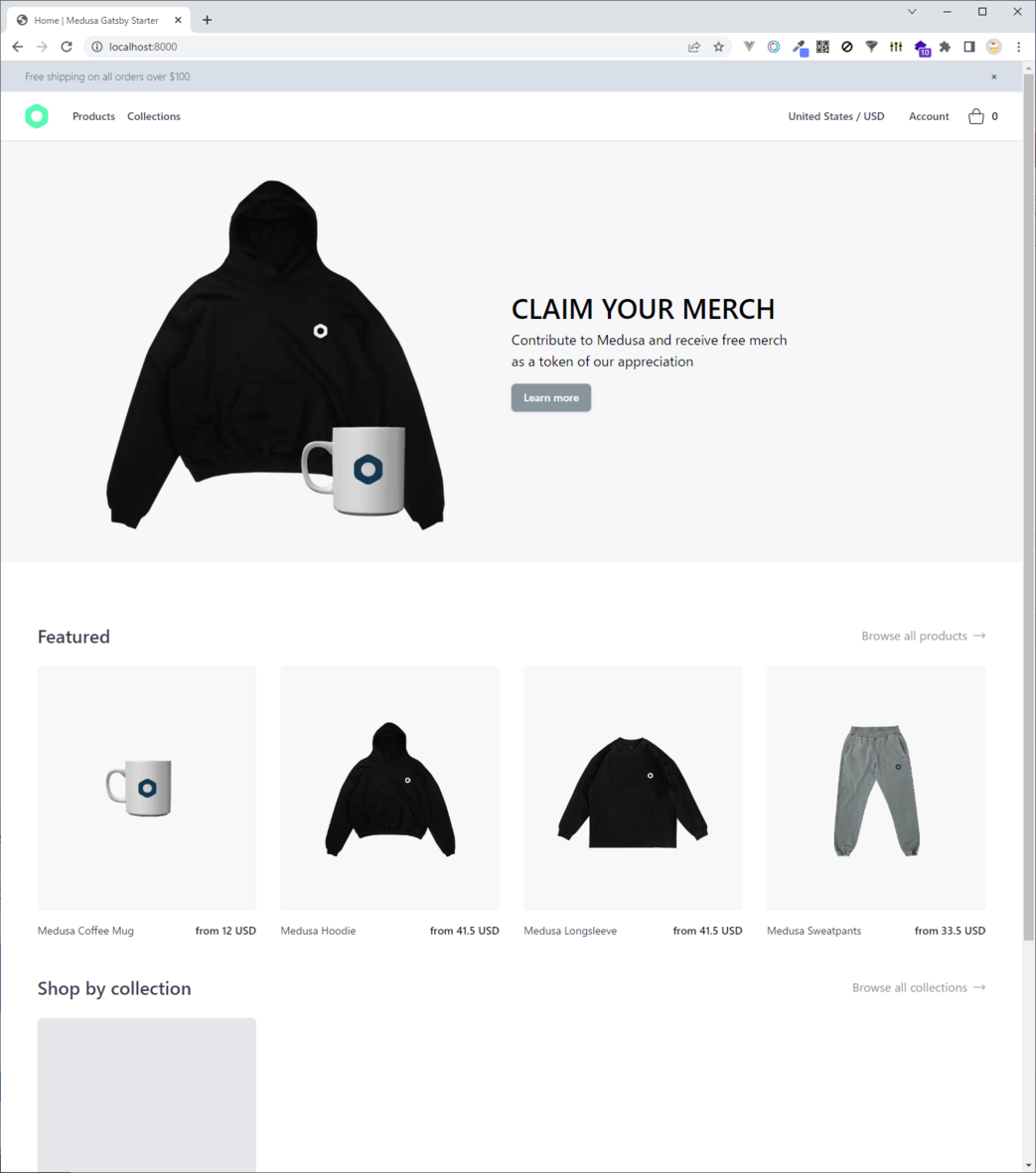The height and width of the screenshot is (1173, 1036).
Task: Open the browser extensions puzzle icon
Action: tap(945, 47)
